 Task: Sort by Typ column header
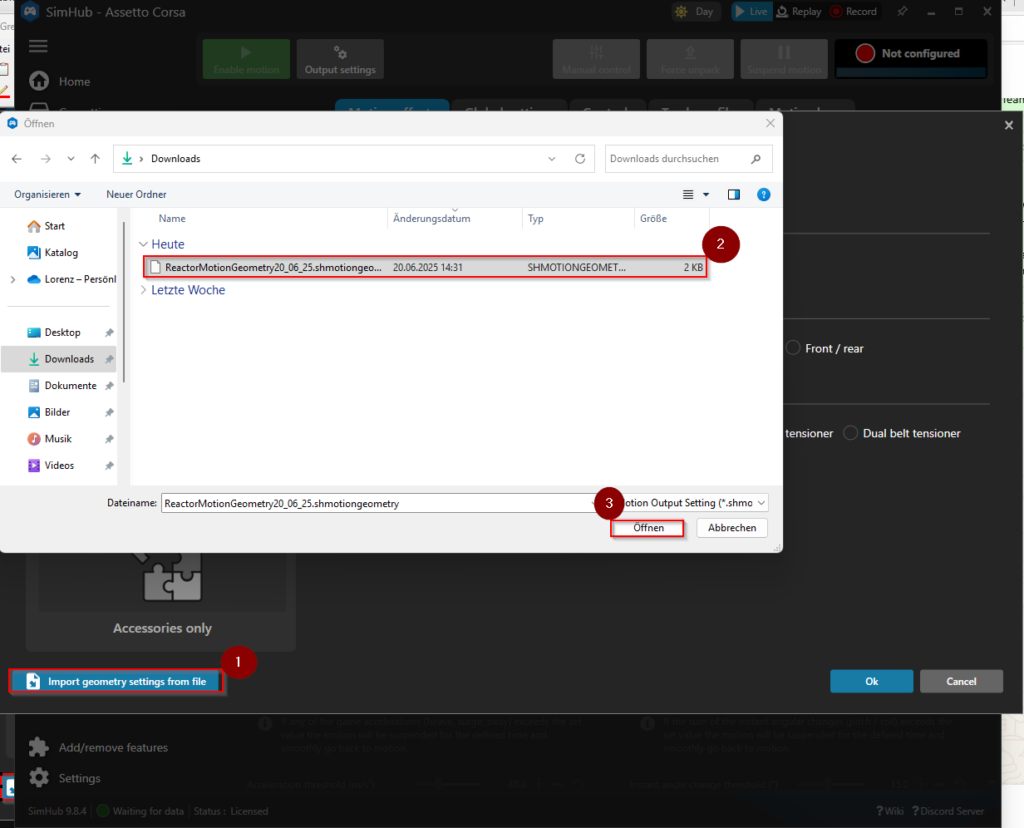(536, 219)
